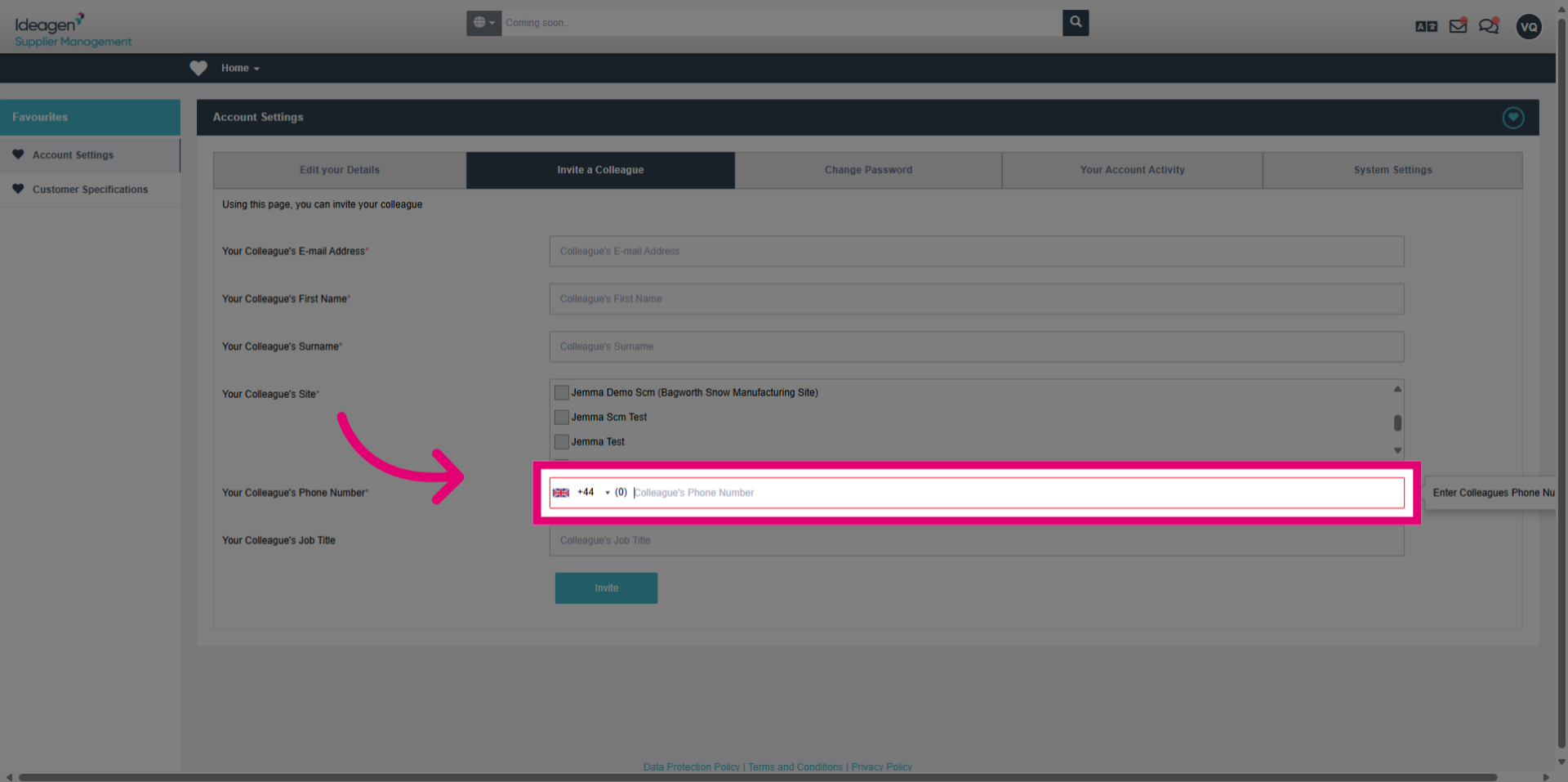Click the Invite button
Screen dimensions: 1568x782
606,588
